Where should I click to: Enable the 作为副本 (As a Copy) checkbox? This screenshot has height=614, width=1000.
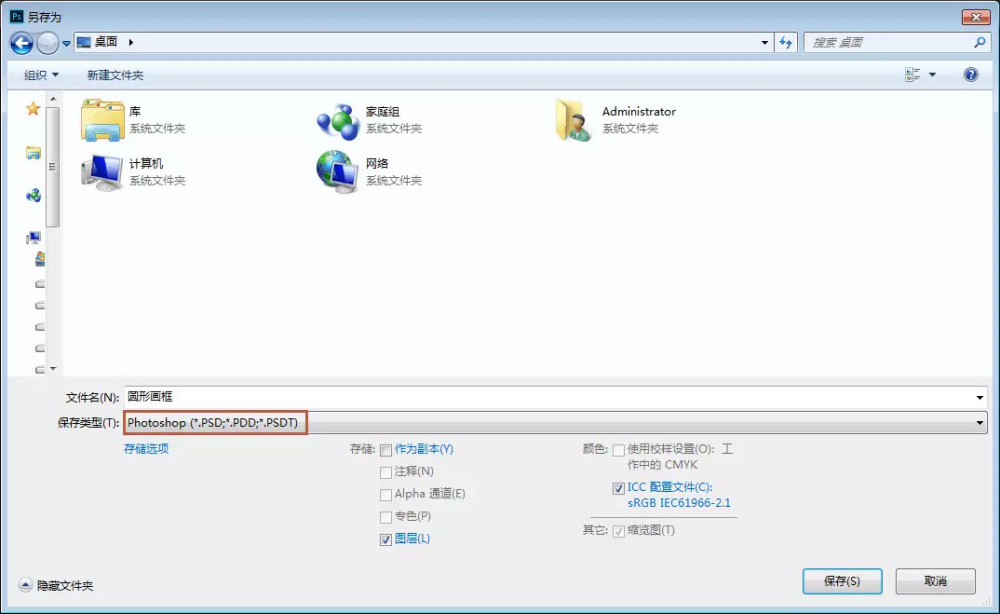click(x=386, y=449)
